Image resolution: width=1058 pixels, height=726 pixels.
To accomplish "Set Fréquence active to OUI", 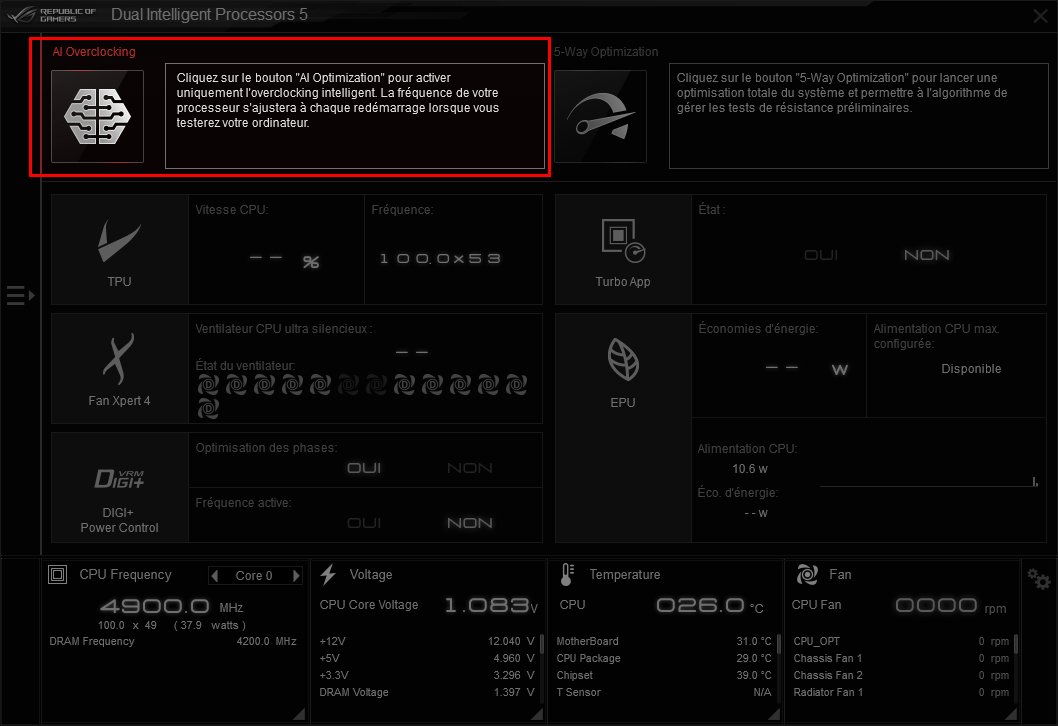I will (363, 523).
